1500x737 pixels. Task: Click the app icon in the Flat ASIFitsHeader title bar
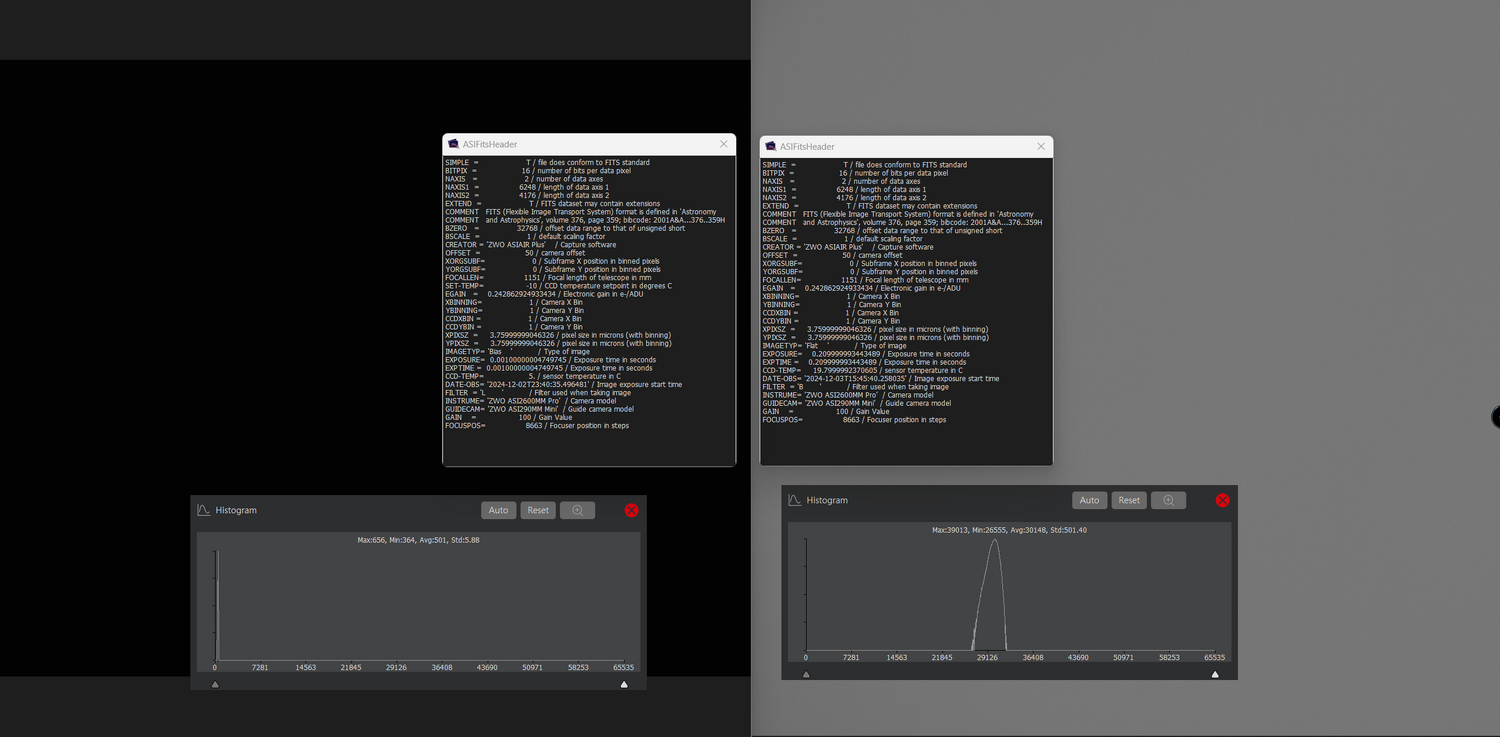point(770,146)
